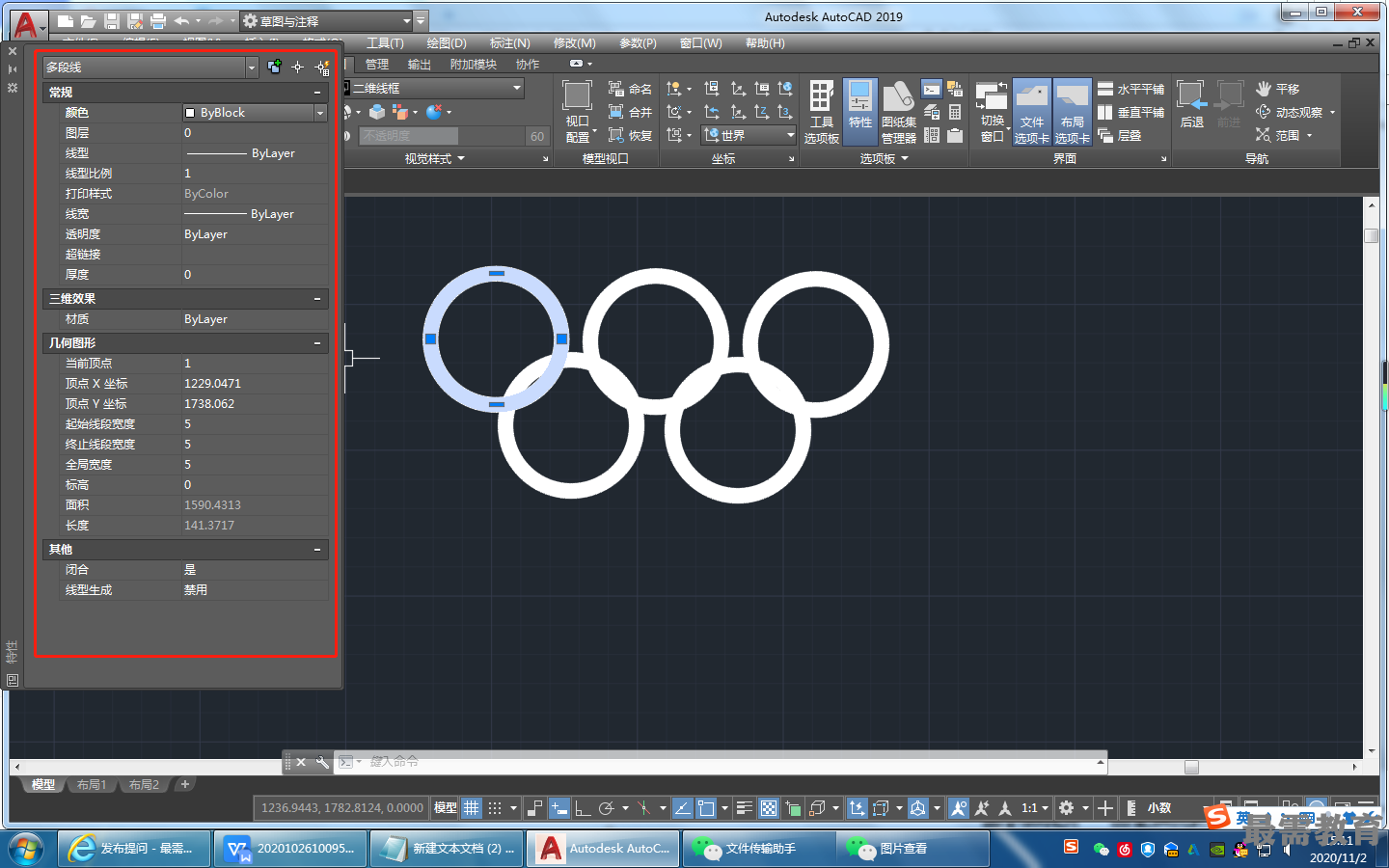Open the 工具(T) menu
The width and height of the screenshot is (1389, 868).
coord(385,43)
